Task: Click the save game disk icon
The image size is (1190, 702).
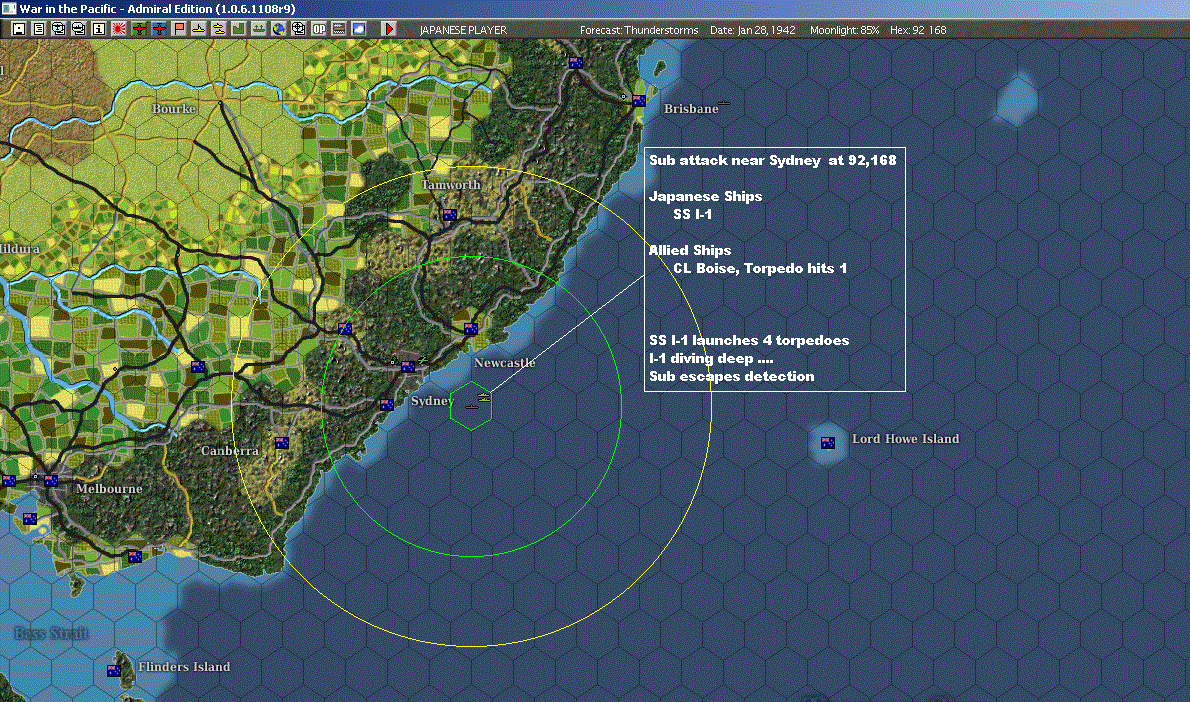Action: pos(19,29)
